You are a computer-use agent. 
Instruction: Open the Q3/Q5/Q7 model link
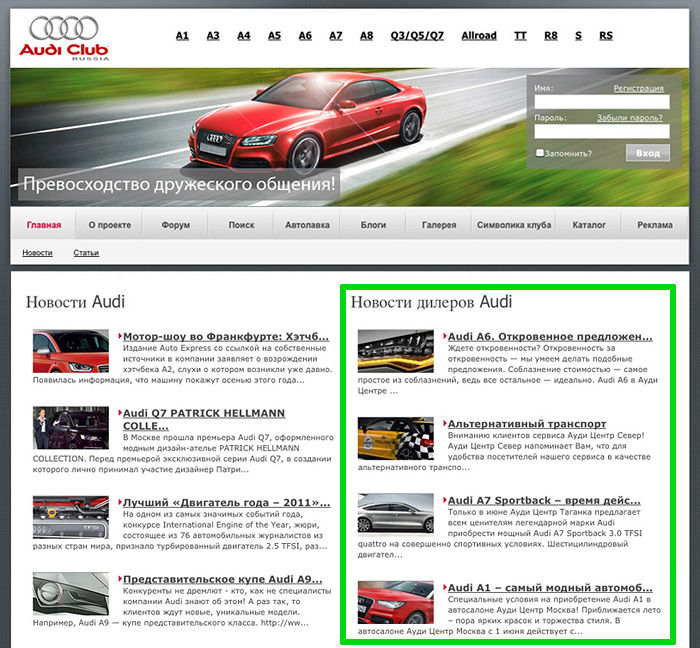tap(417, 36)
